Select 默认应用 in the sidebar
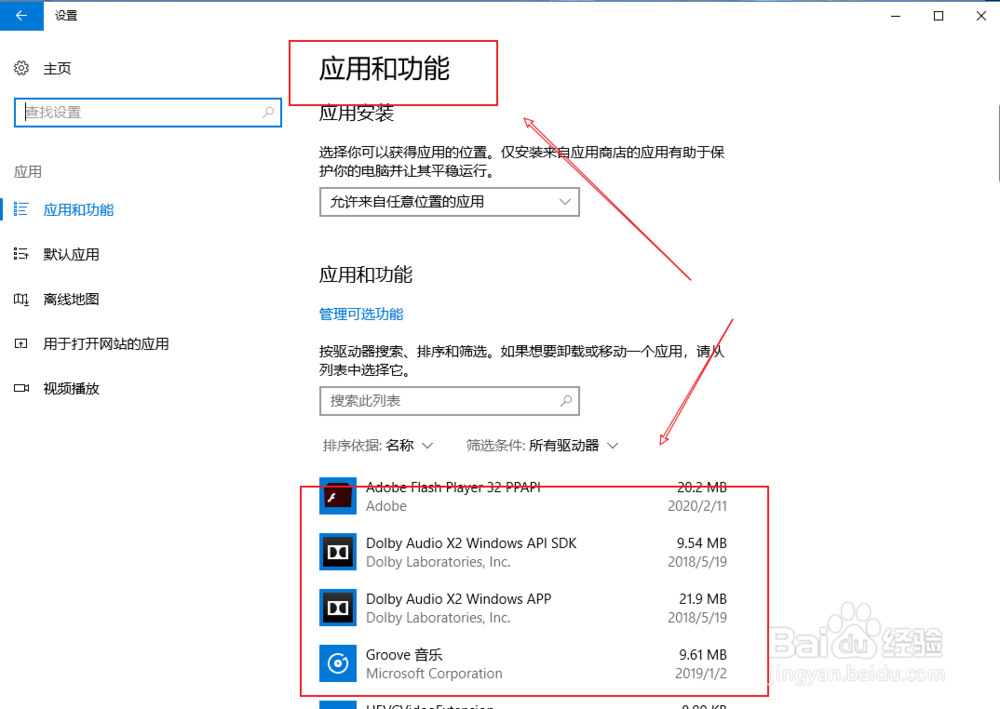The height and width of the screenshot is (709, 1000). point(71,254)
